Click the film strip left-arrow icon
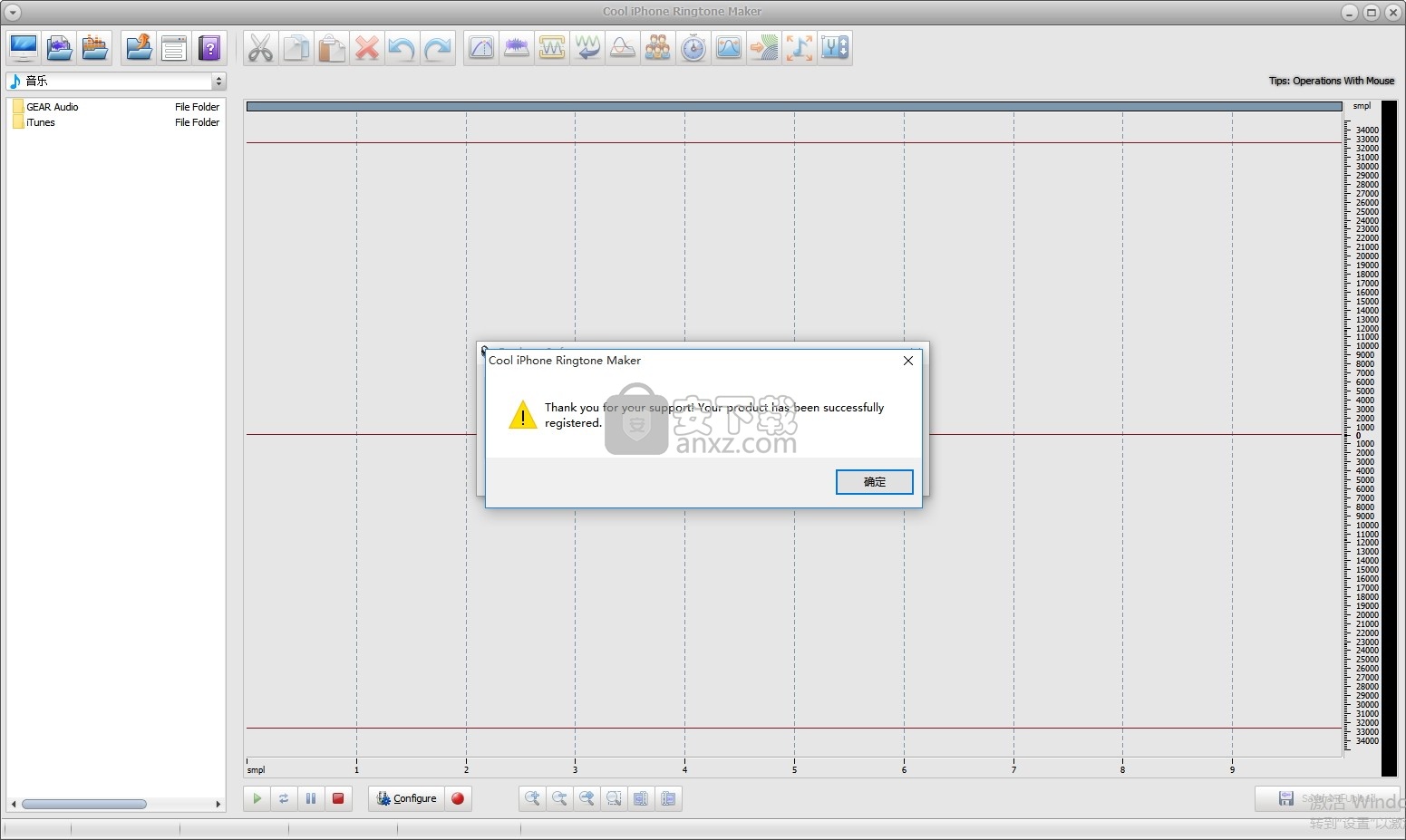Image resolution: width=1406 pixels, height=840 pixels. (641, 798)
